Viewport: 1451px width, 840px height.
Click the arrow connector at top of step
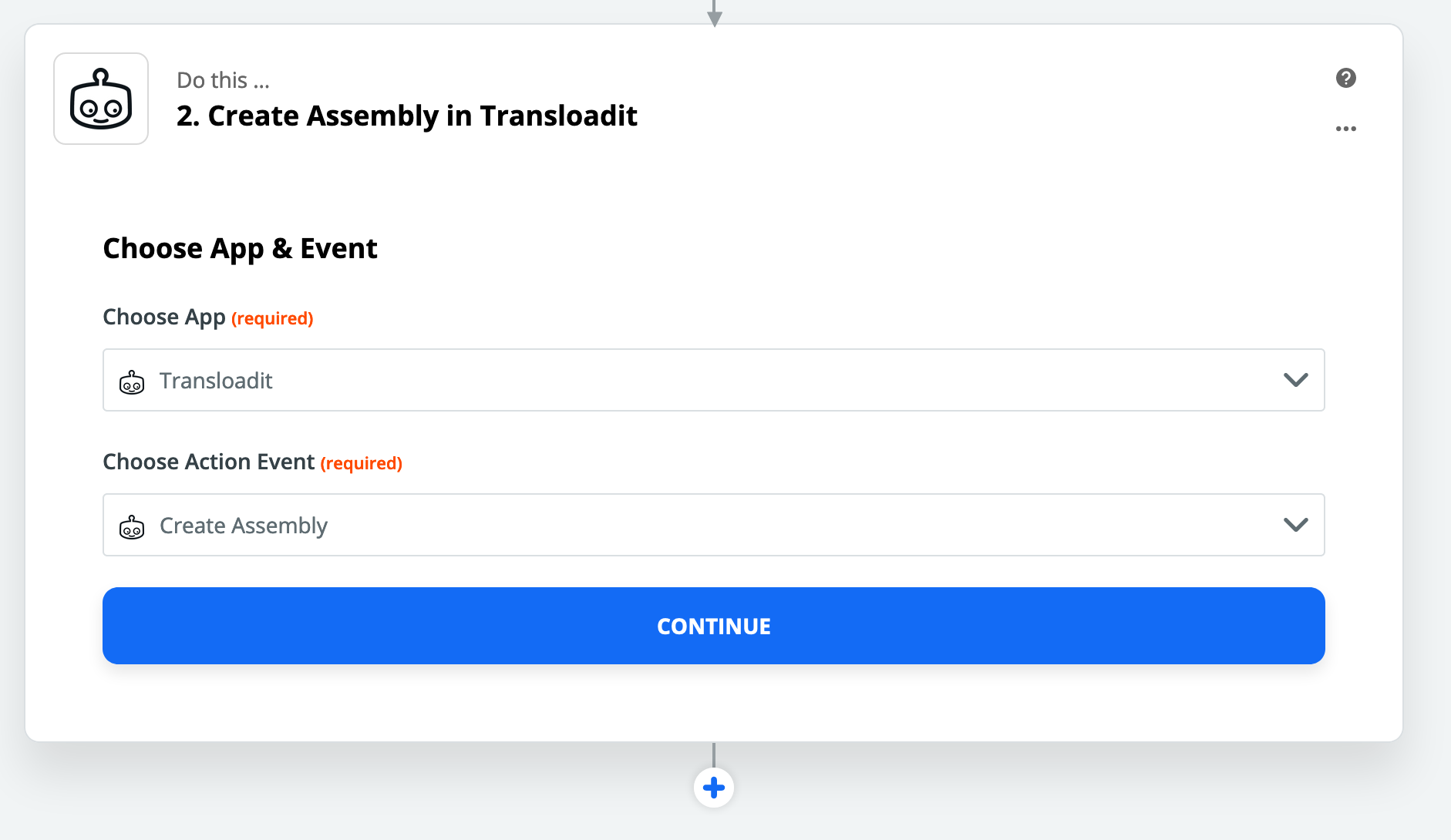[x=714, y=15]
